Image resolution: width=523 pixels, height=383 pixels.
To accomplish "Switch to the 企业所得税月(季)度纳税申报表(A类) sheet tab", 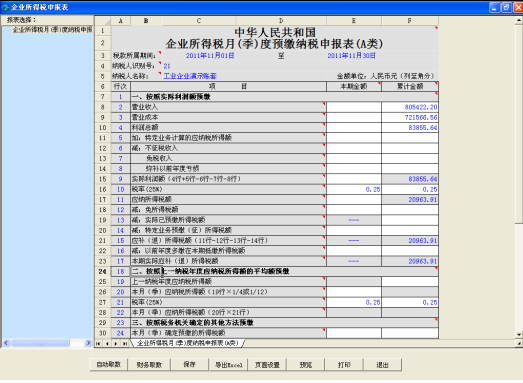I will point(187,343).
